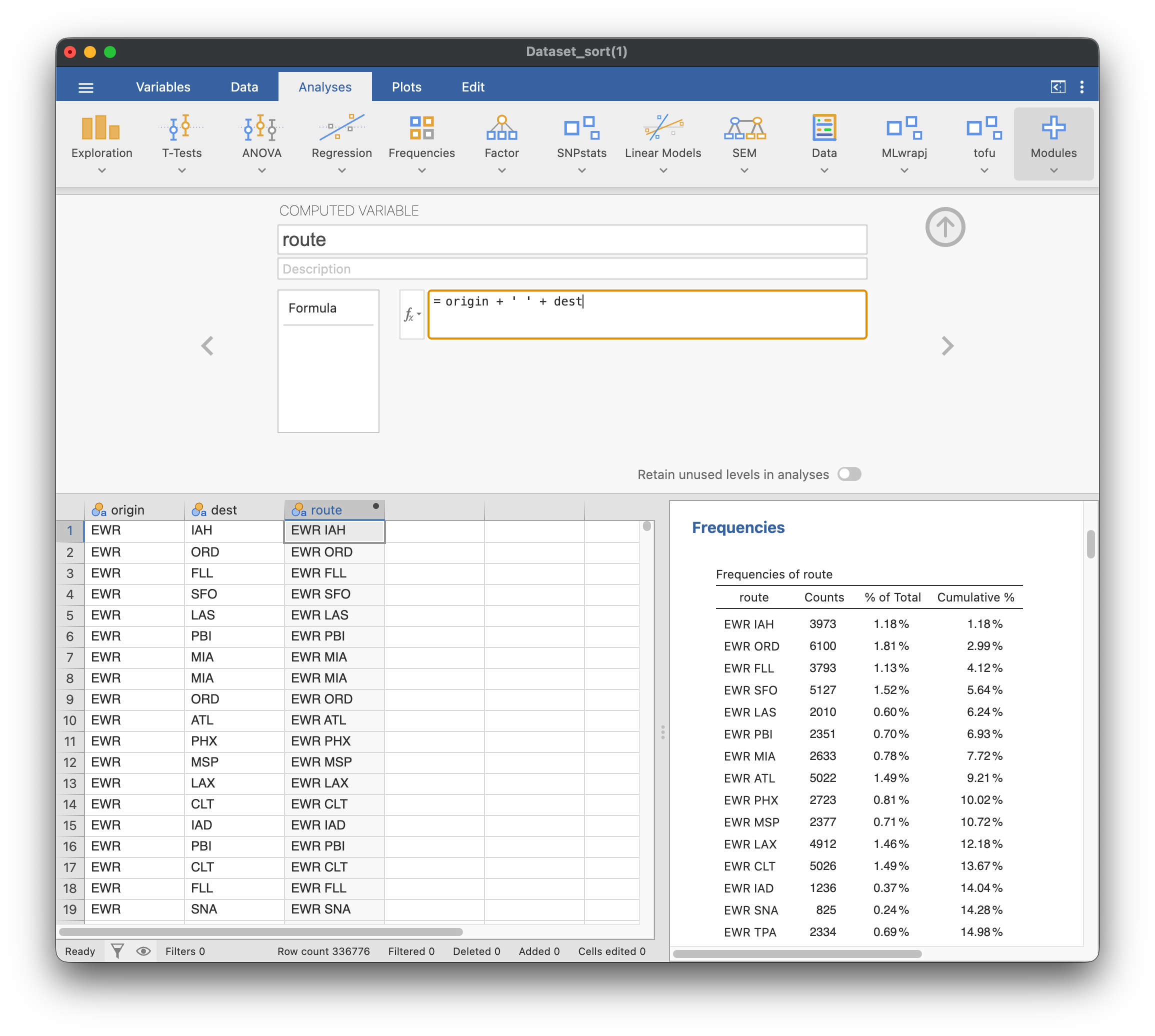1155x1036 pixels.
Task: Expand the T-Tests dropdown chevron
Action: [181, 170]
